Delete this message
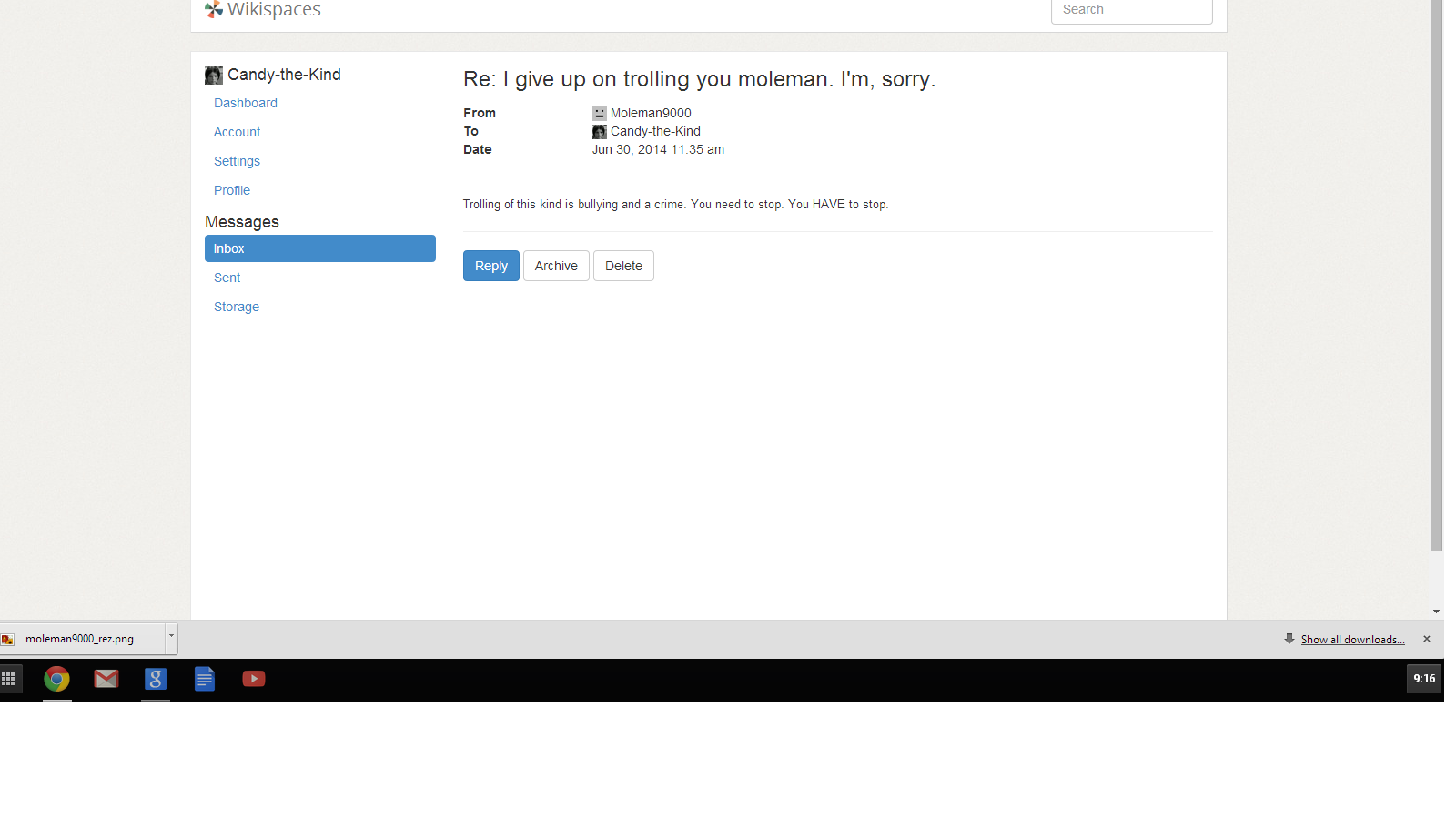 tap(623, 266)
